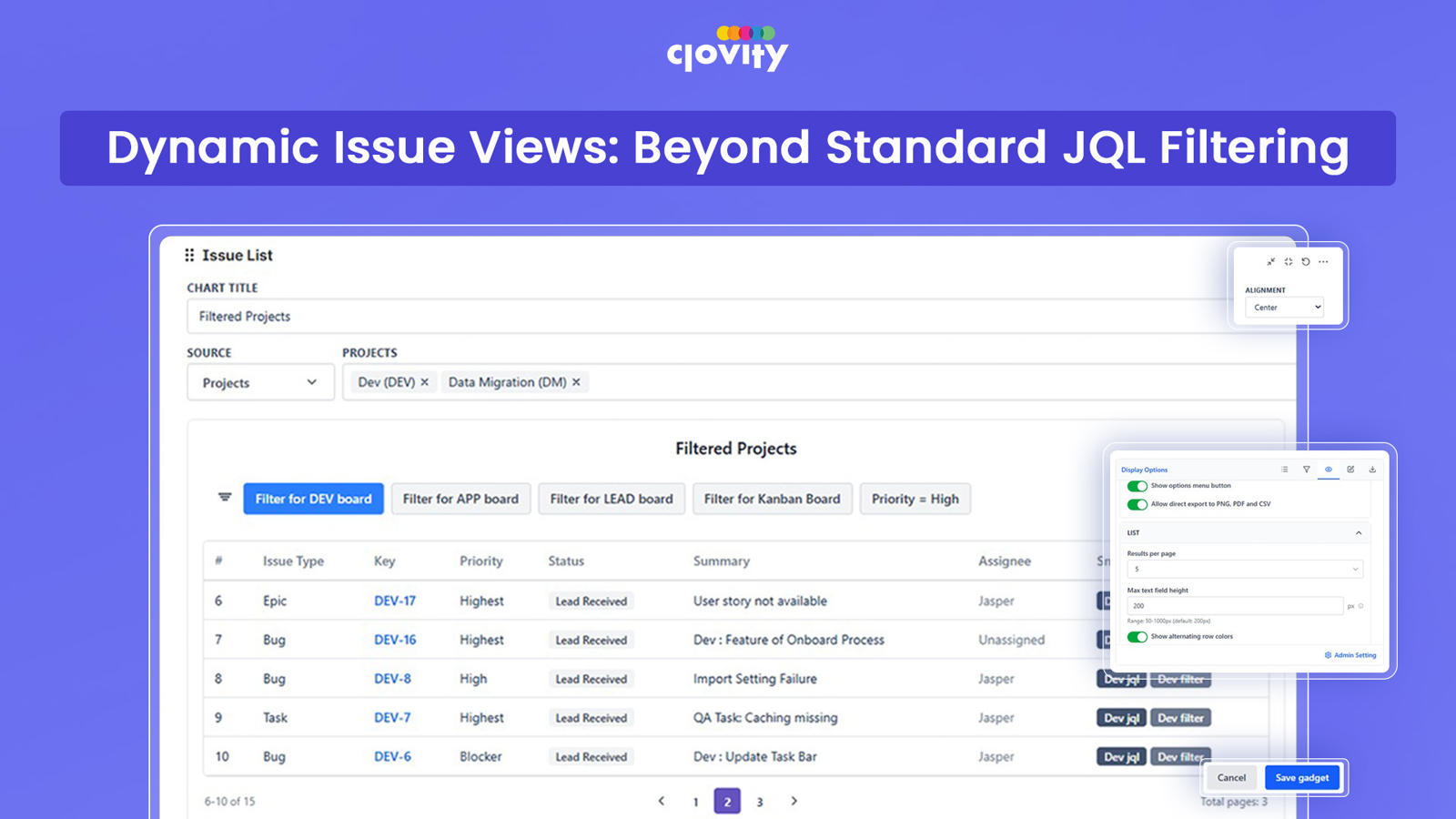
Task: Click summary 'Dev : Update Task Bar'
Action: point(755,757)
